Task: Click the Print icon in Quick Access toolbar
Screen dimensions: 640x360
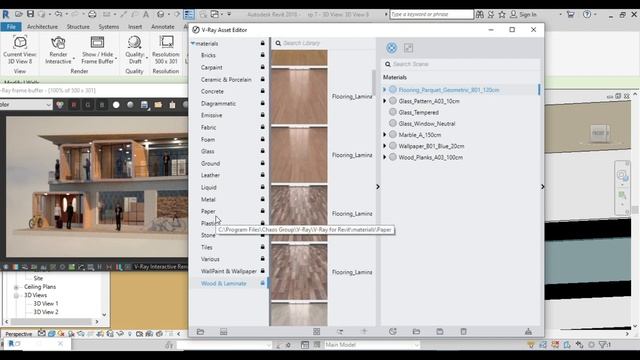Action: pos(92,14)
